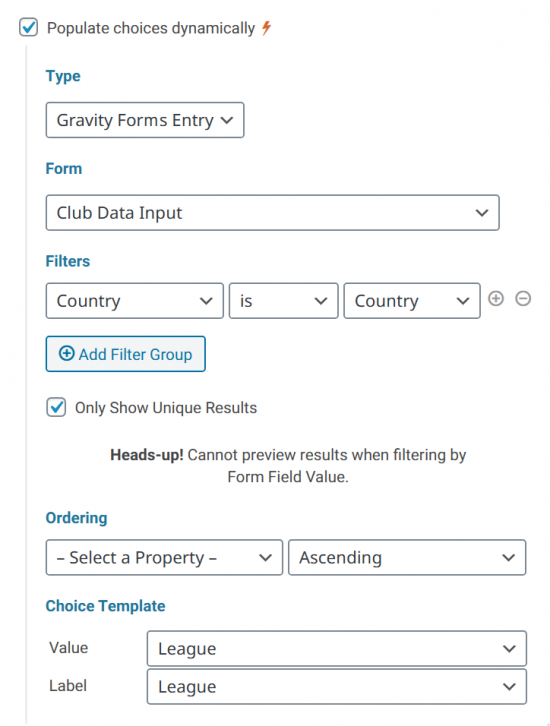Click plus icon inside Add Filter Group
This screenshot has height=726, width=550.
pyautogui.click(x=67, y=354)
